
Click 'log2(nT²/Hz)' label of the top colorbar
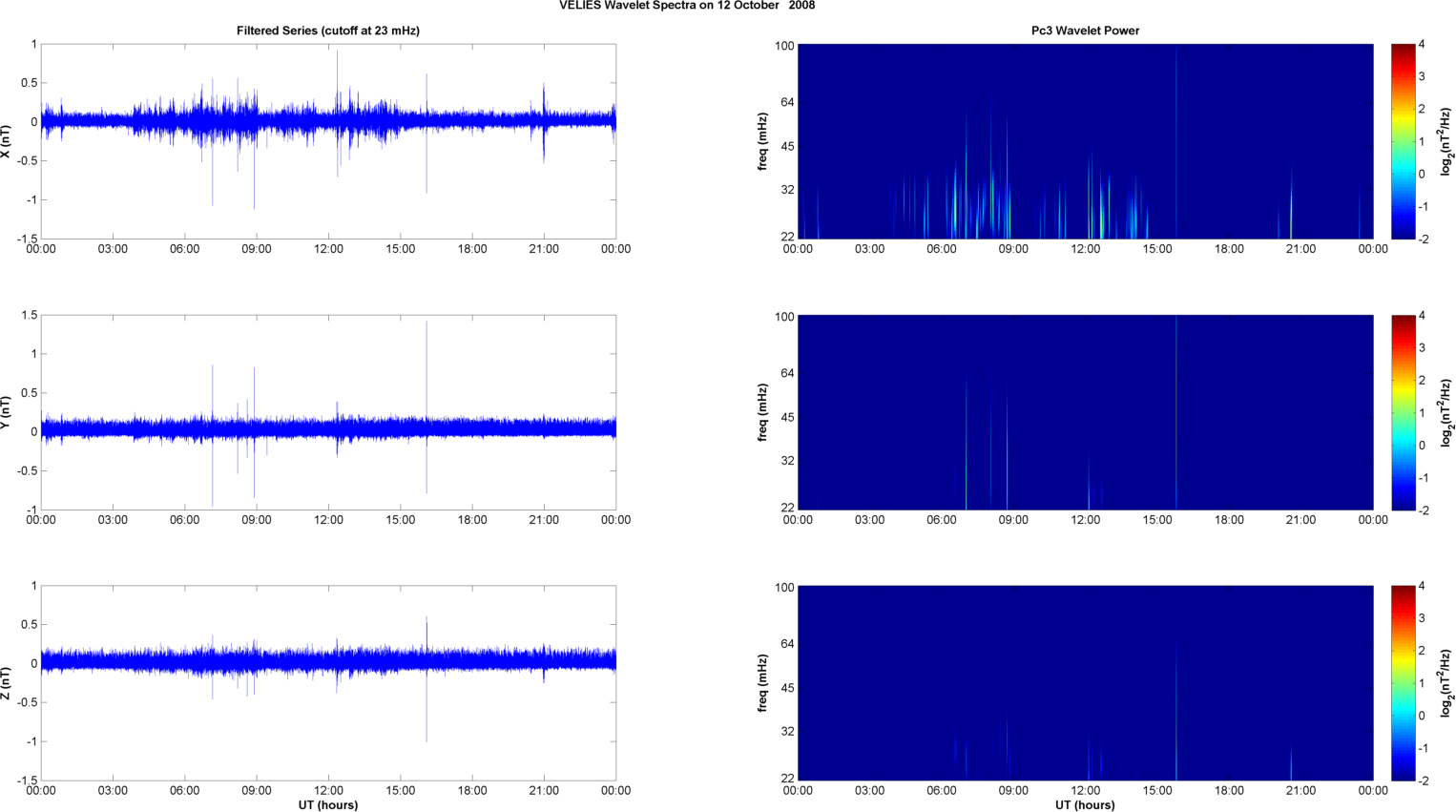(x=1447, y=141)
